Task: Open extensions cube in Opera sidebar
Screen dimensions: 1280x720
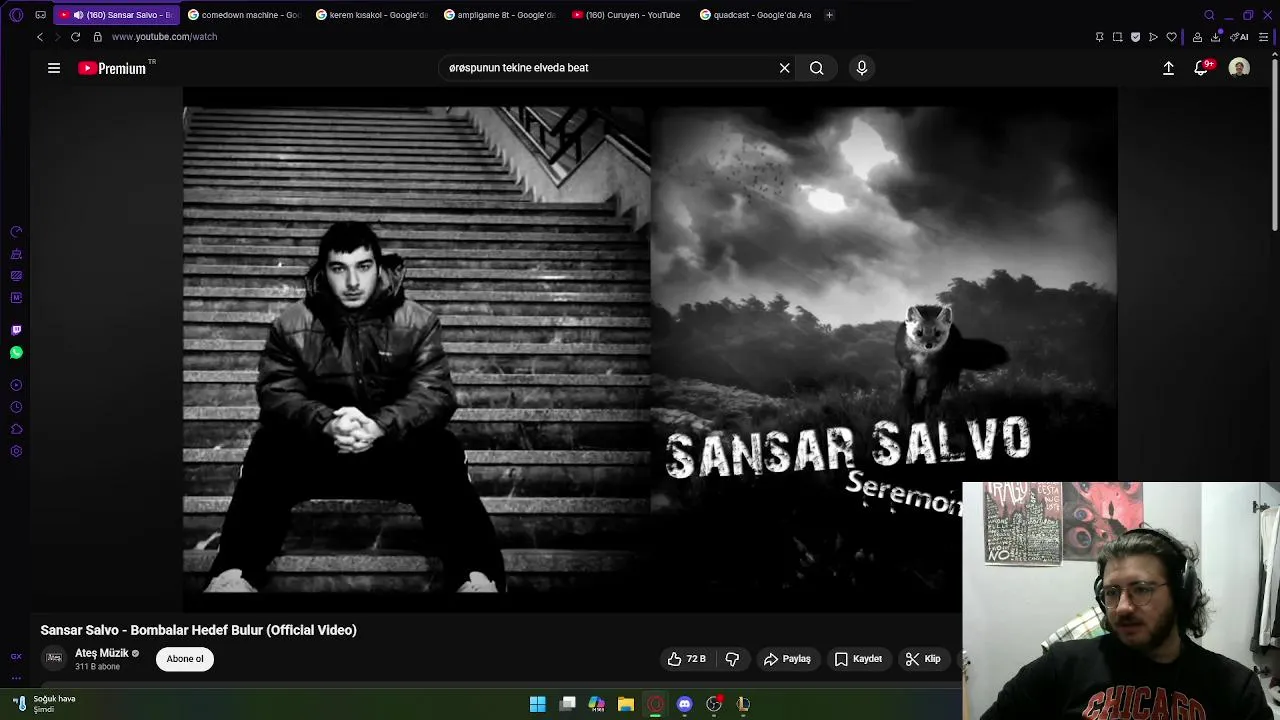Action: (x=16, y=429)
